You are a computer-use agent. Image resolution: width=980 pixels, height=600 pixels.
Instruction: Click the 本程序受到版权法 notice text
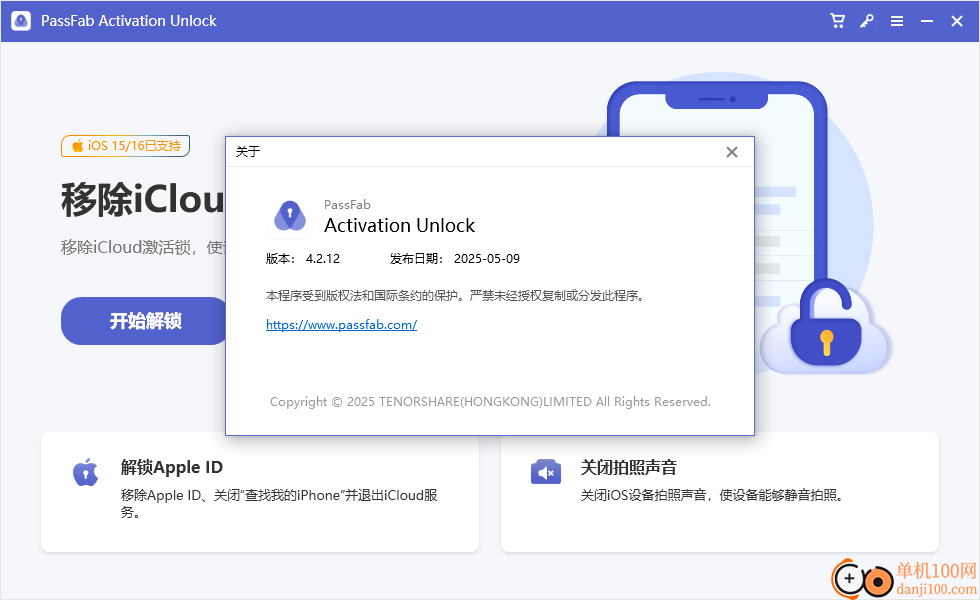[x=455, y=296]
